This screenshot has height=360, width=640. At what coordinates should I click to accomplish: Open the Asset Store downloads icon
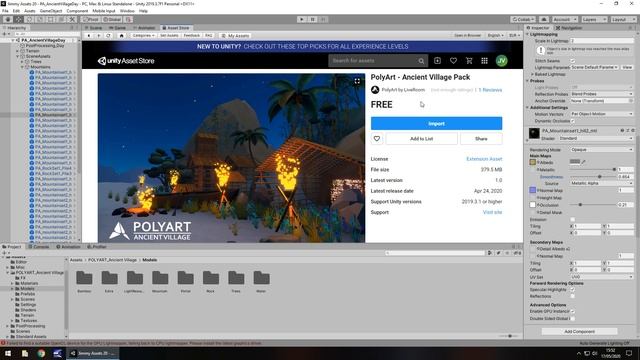[x=437, y=60]
